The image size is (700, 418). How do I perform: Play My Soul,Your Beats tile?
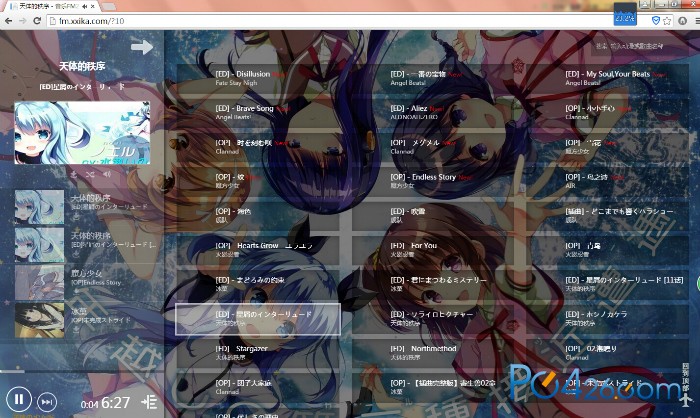coord(608,78)
